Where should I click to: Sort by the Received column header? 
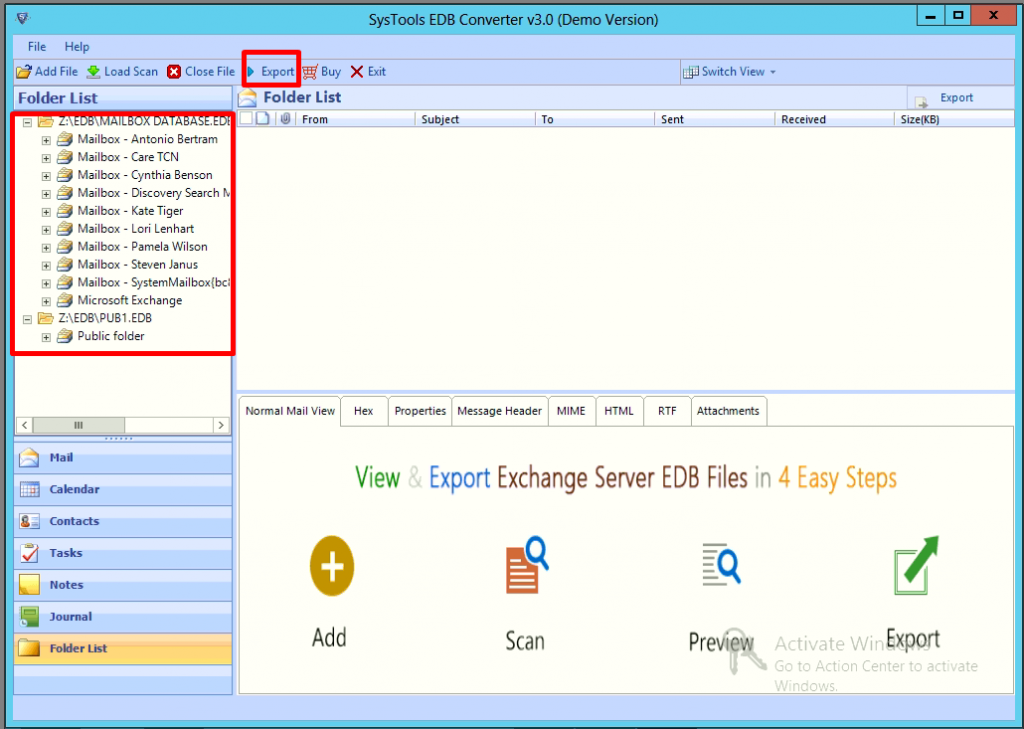click(834, 120)
